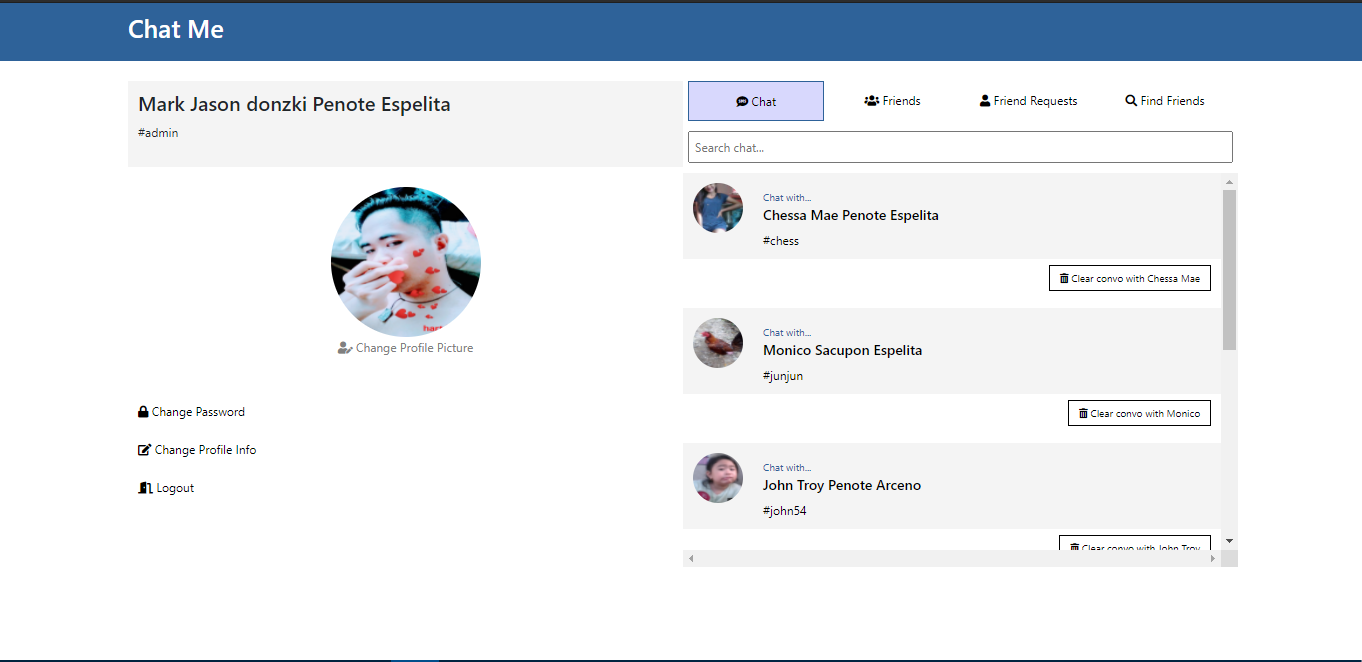This screenshot has height=662, width=1362.
Task: Click the lock icon beside Change Password
Action: tap(143, 412)
